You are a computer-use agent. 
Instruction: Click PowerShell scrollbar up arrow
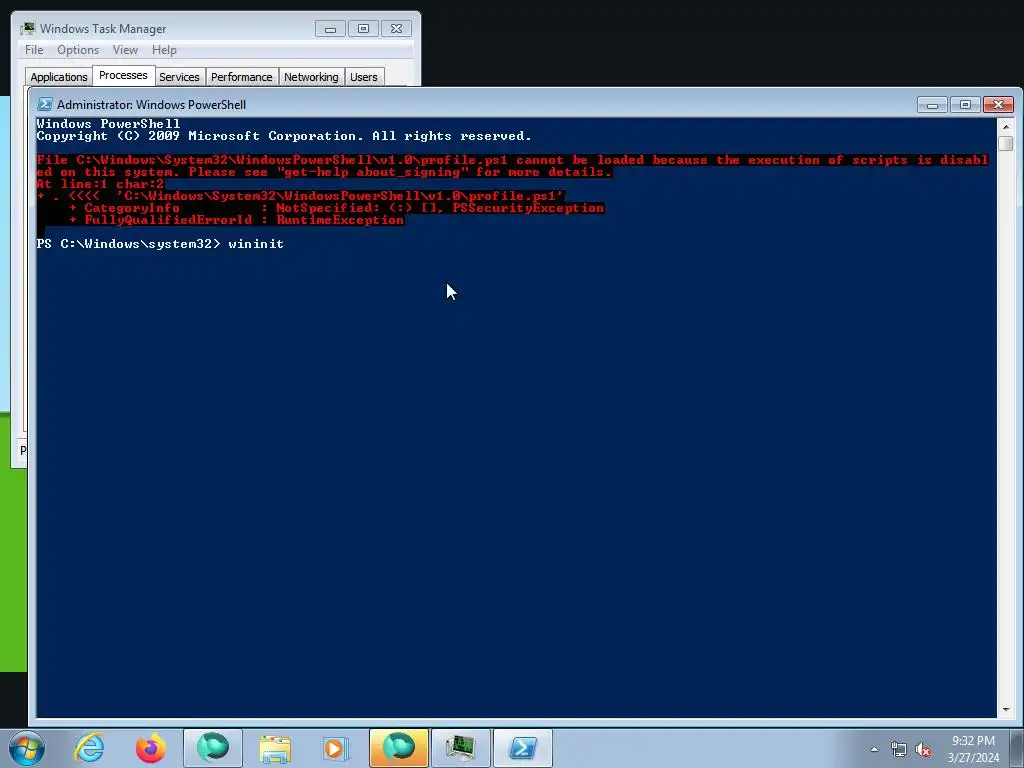click(x=1006, y=126)
